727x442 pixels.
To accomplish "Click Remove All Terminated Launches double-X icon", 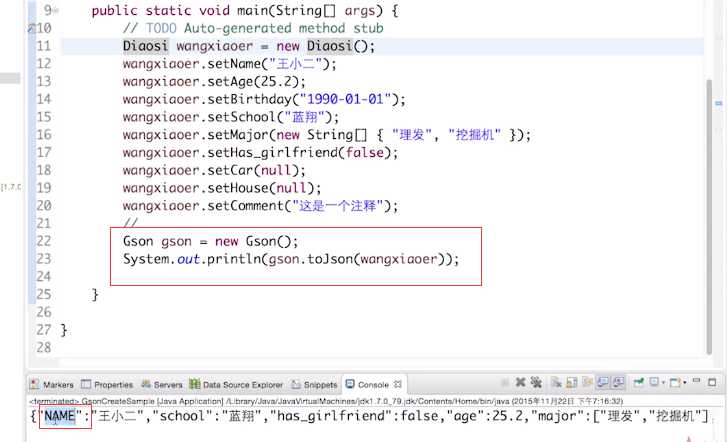I will 536,382.
